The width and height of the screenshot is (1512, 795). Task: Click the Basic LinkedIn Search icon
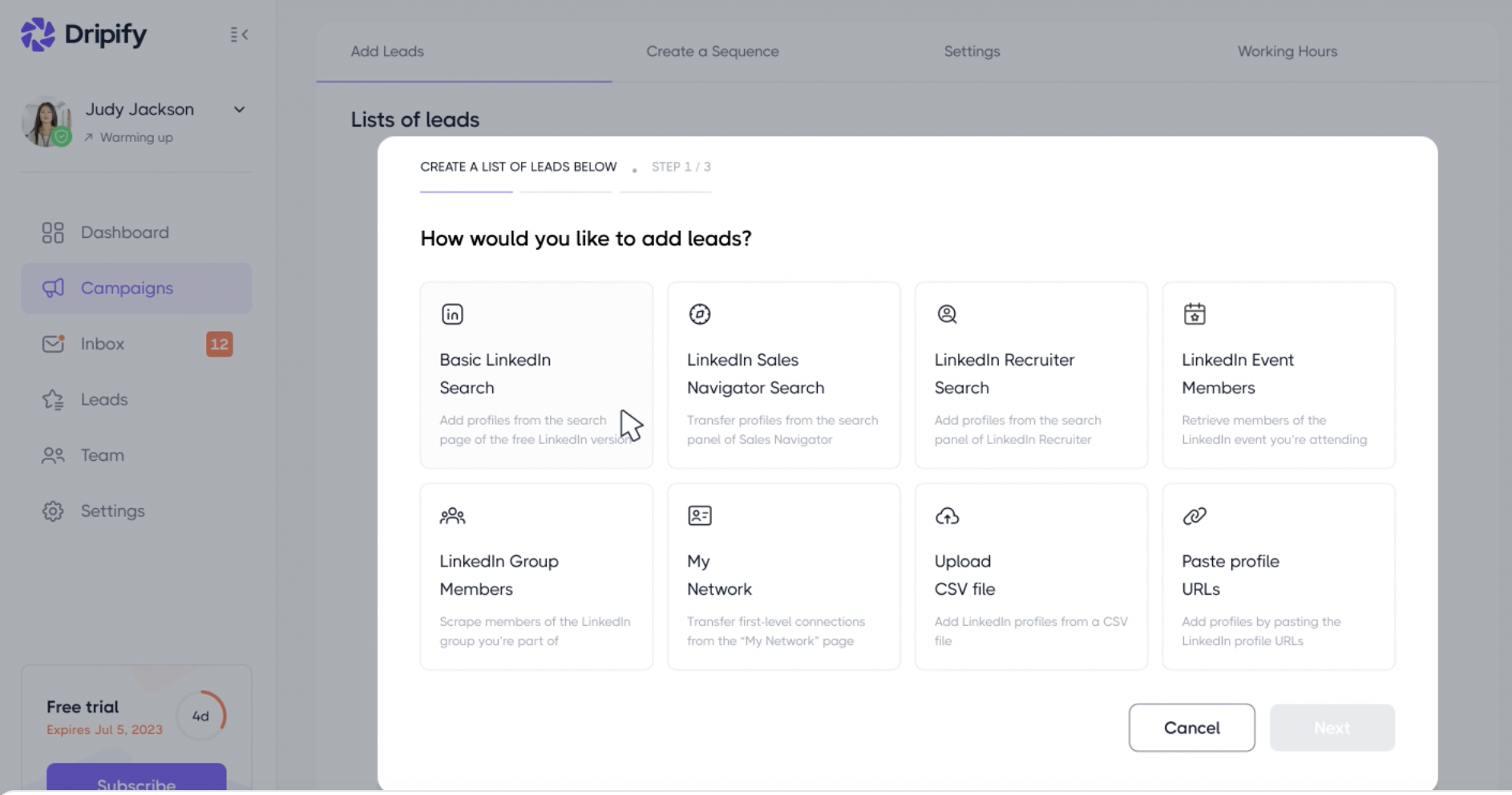[452, 314]
